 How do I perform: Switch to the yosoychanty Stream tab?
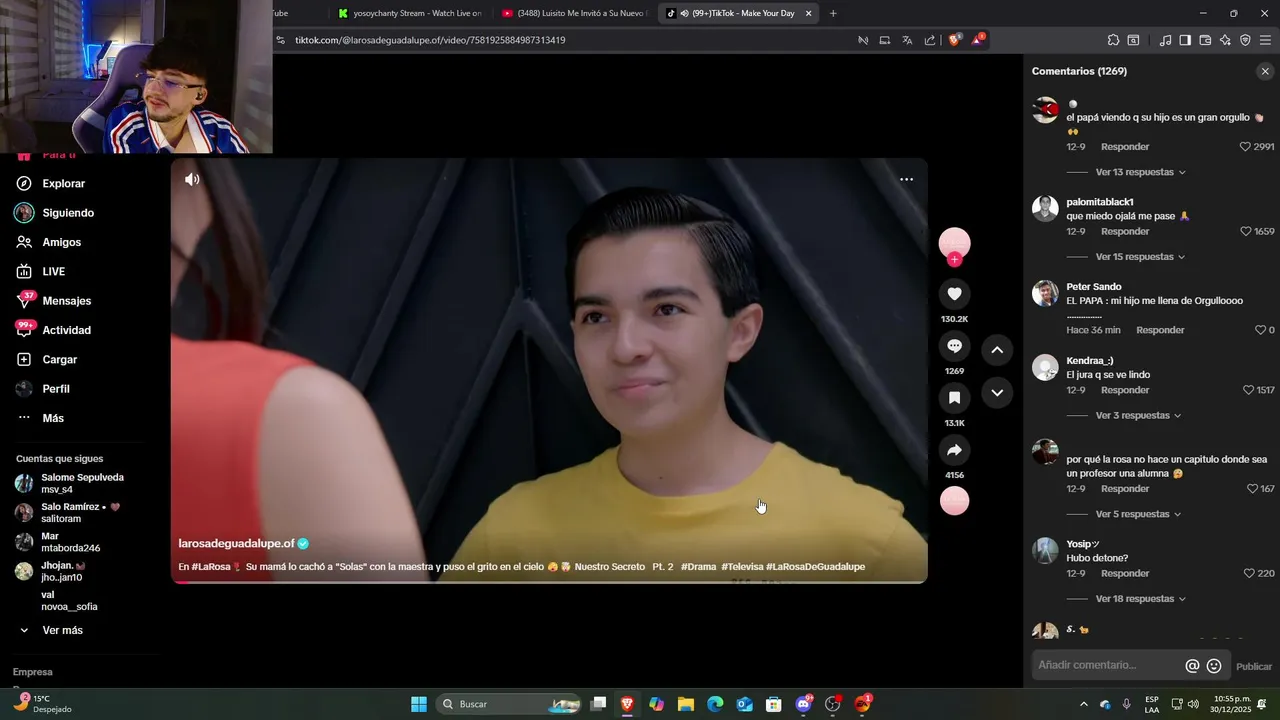point(410,13)
